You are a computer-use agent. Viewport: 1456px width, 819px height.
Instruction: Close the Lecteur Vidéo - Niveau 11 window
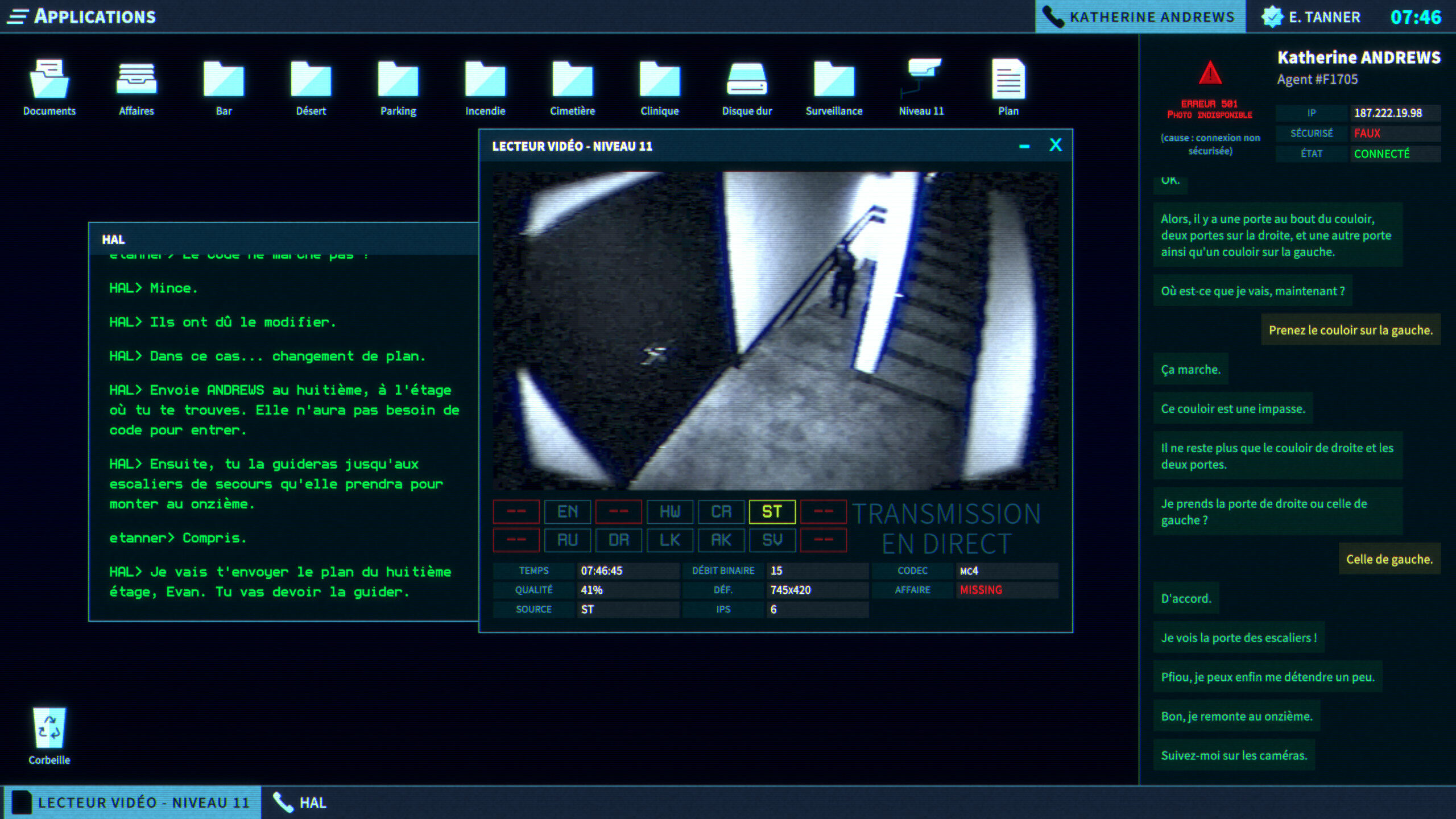point(1056,145)
